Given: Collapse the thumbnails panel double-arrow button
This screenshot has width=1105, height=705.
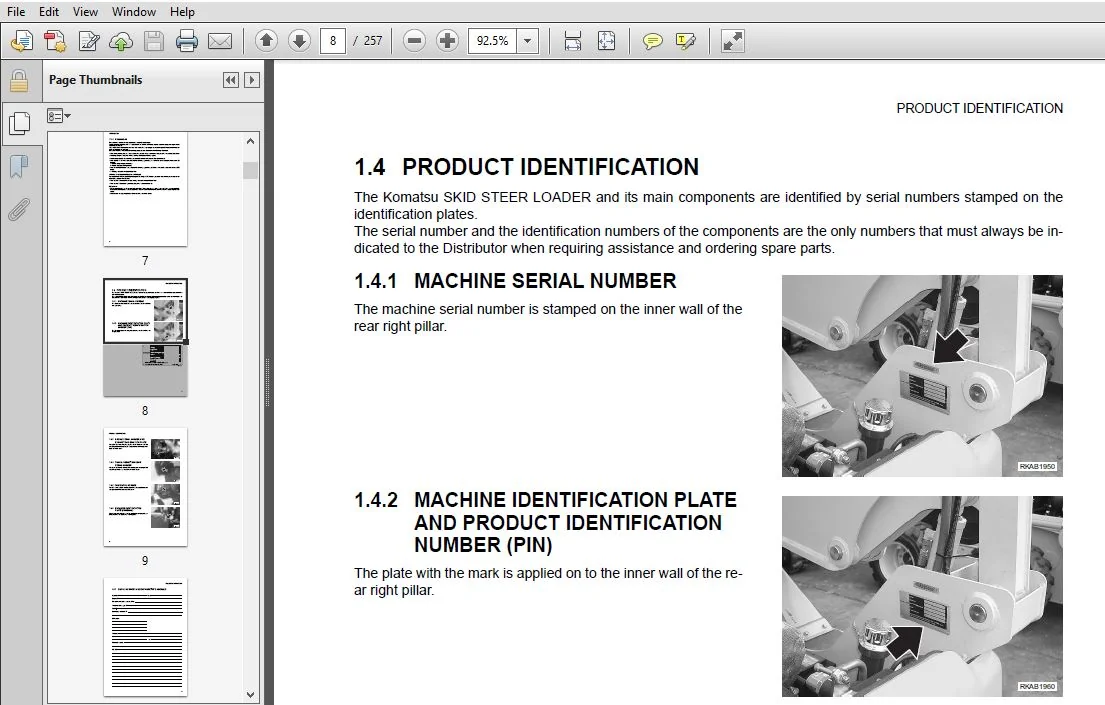Looking at the screenshot, I should [x=230, y=80].
